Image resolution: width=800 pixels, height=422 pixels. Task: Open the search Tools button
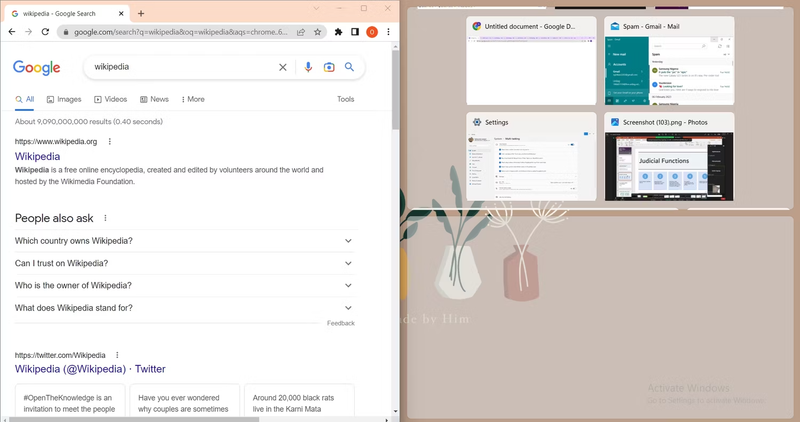click(x=345, y=100)
